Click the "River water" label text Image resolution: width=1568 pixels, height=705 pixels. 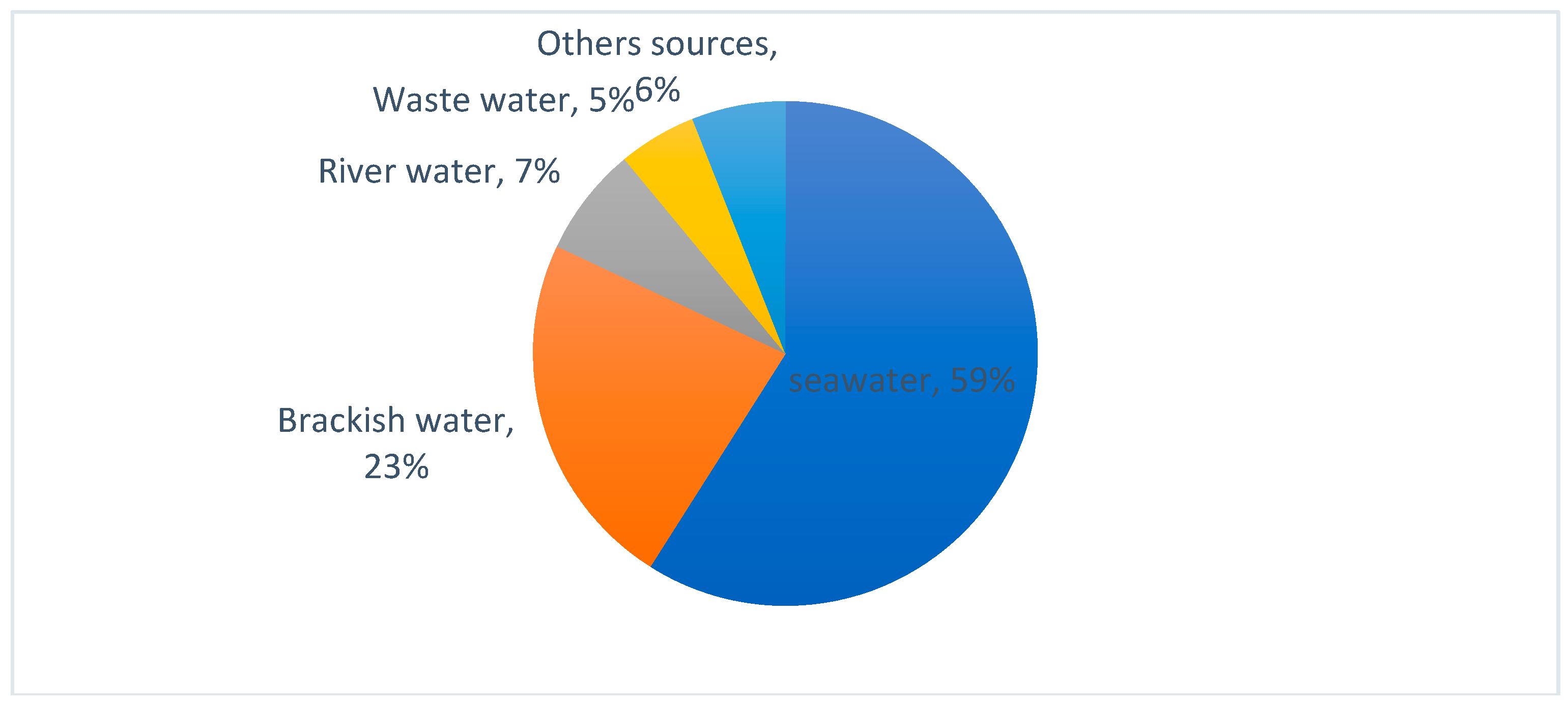tap(408, 171)
